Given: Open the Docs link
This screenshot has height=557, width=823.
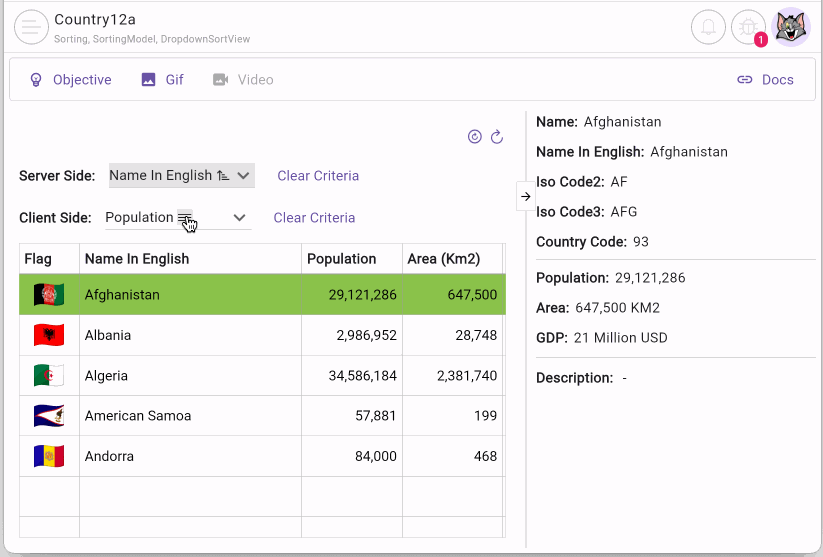Looking at the screenshot, I should [765, 80].
